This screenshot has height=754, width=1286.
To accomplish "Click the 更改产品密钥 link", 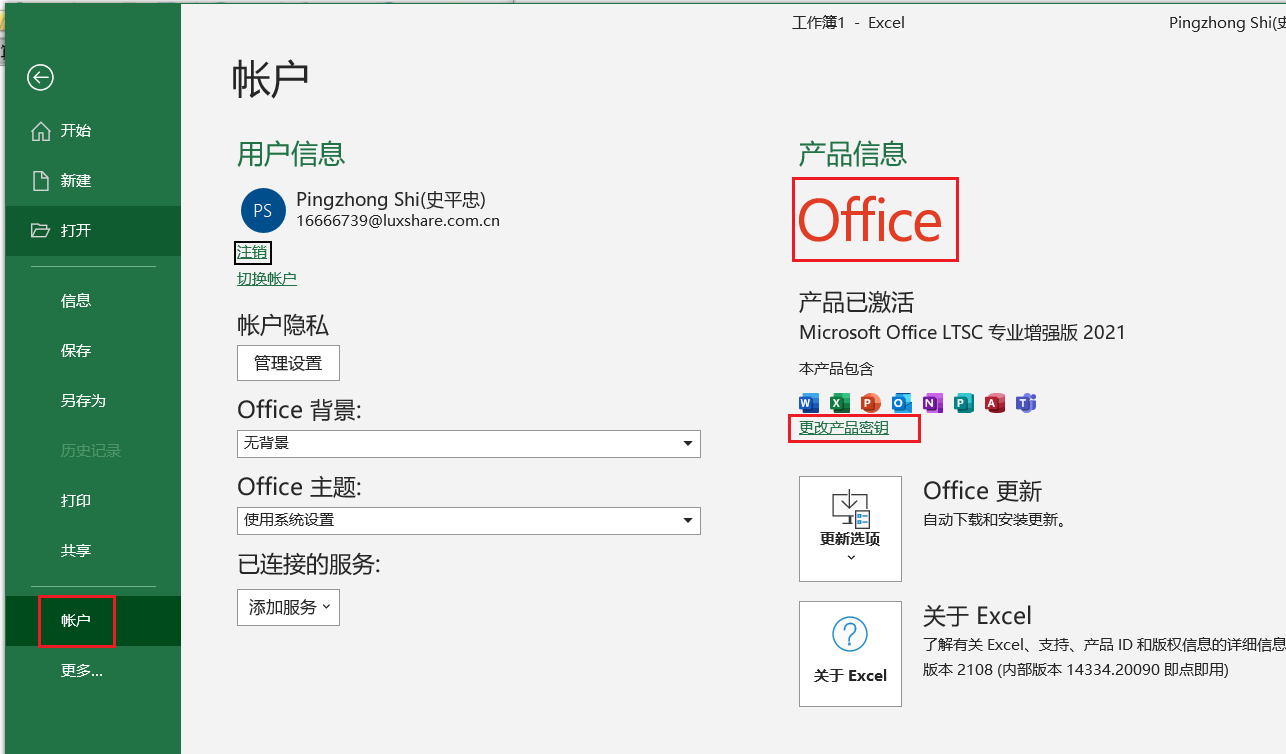I will pos(844,428).
